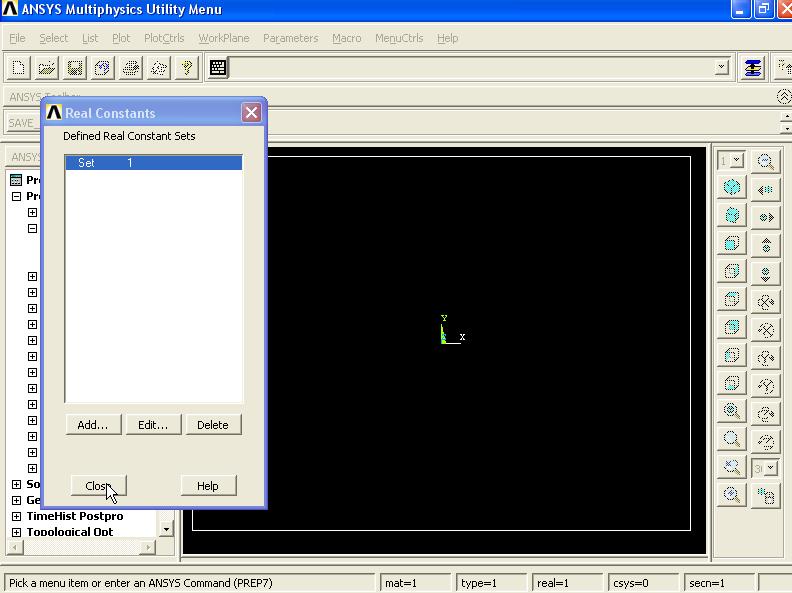Click the type=1 status bar field
The height and width of the screenshot is (593, 792).
point(491,583)
